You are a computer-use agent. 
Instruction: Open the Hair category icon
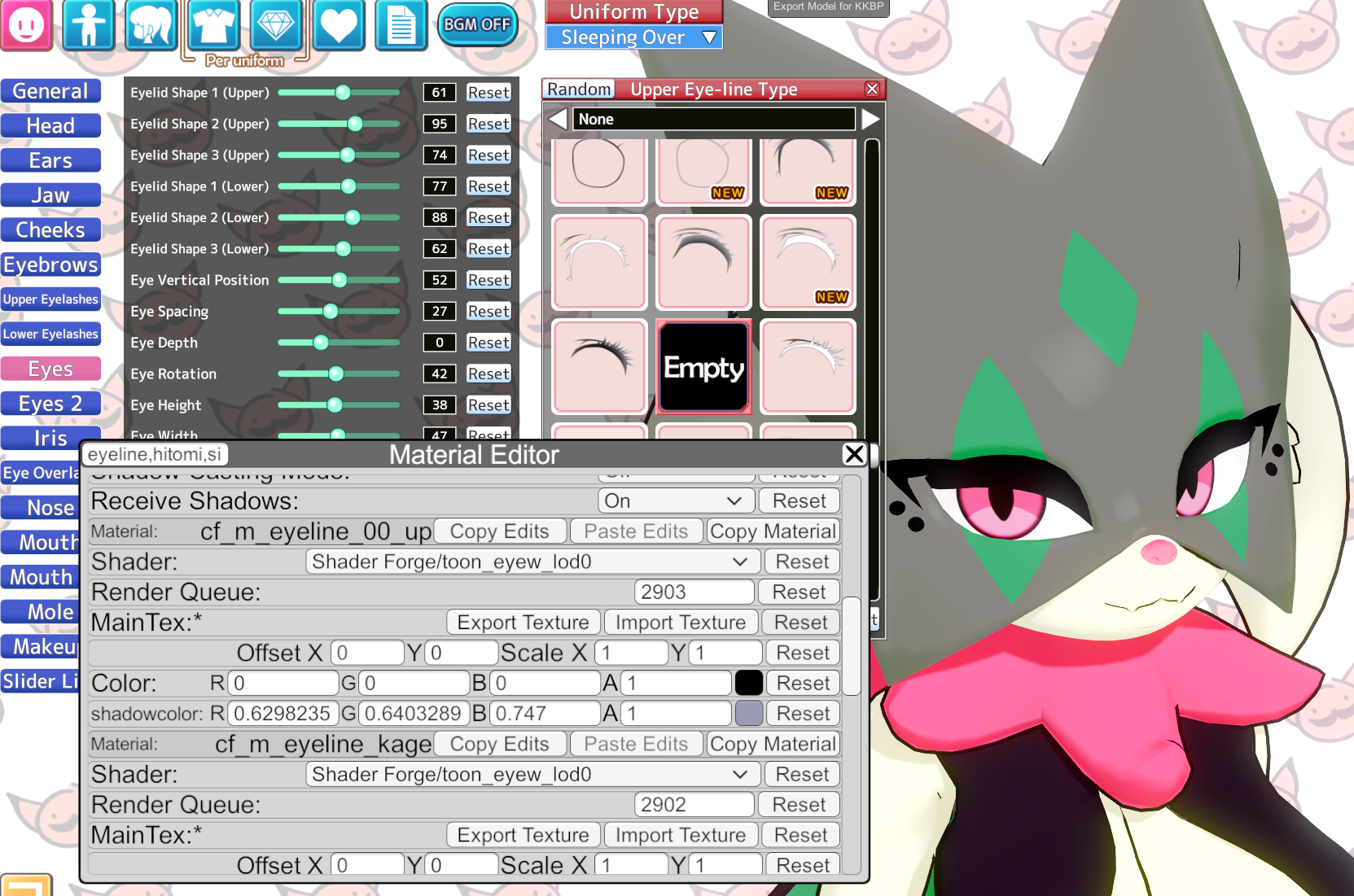[x=151, y=24]
